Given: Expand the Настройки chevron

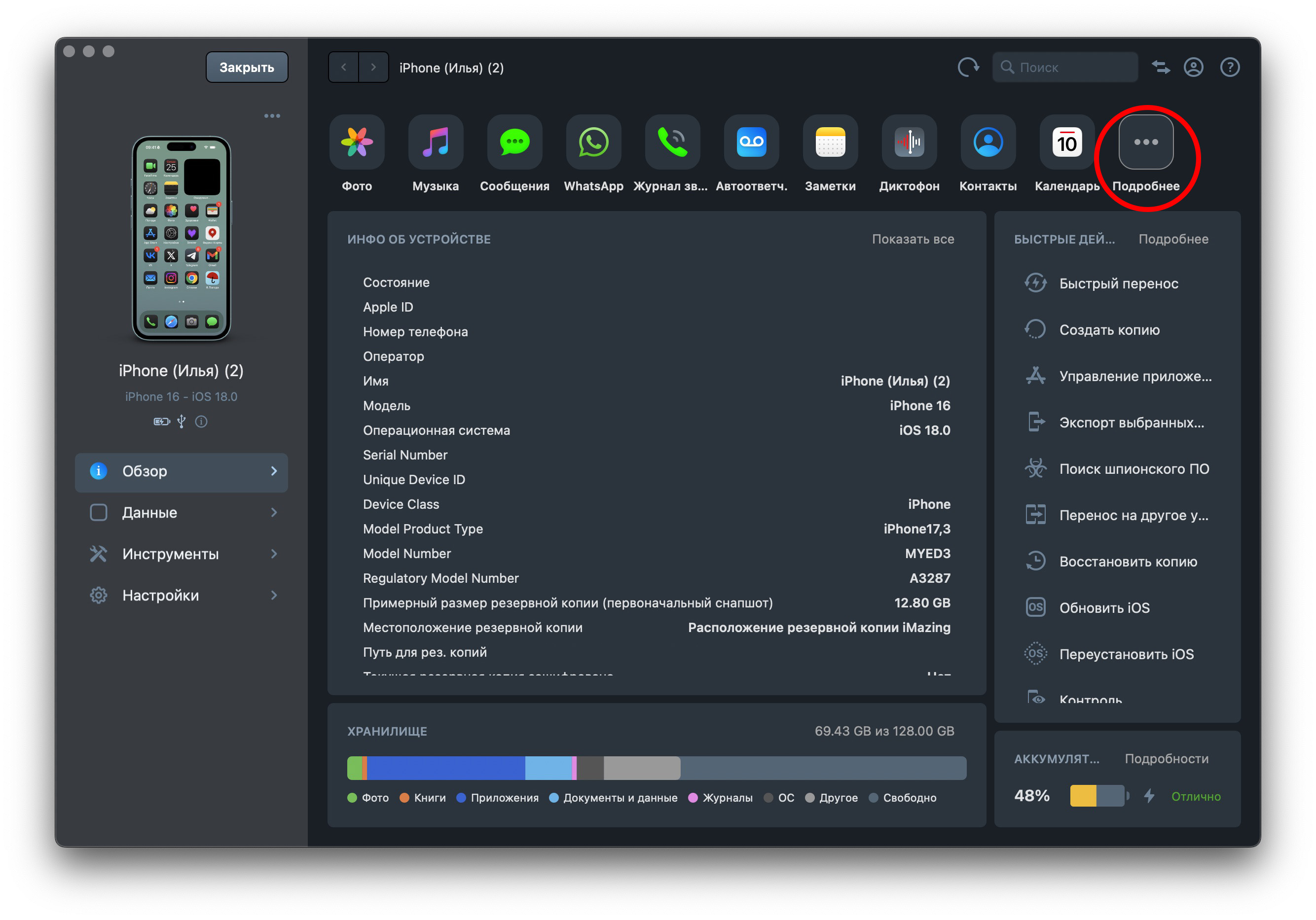Looking at the screenshot, I should (274, 595).
